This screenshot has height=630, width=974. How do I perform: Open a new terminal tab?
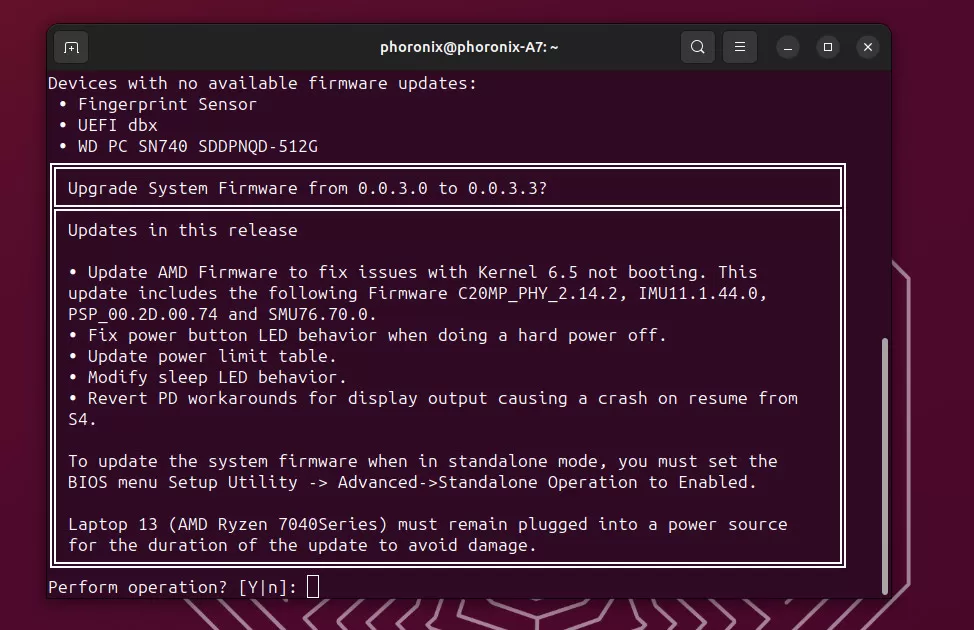[71, 47]
